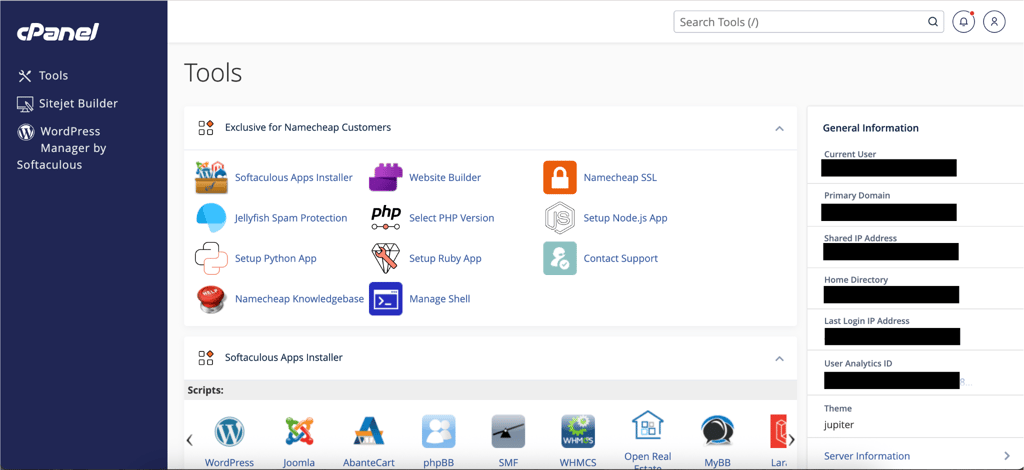
Task: Click the Setup Python App link
Action: (x=276, y=258)
